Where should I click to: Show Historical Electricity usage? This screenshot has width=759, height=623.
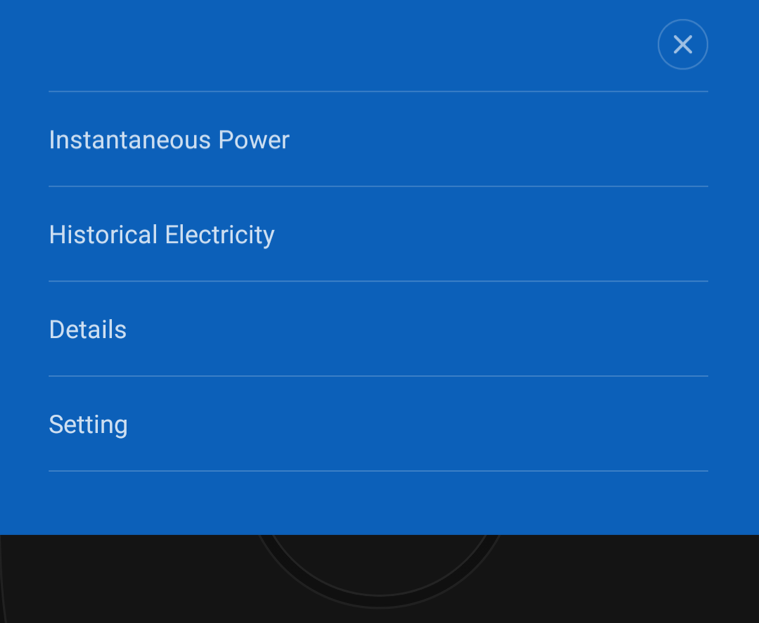[x=162, y=235]
